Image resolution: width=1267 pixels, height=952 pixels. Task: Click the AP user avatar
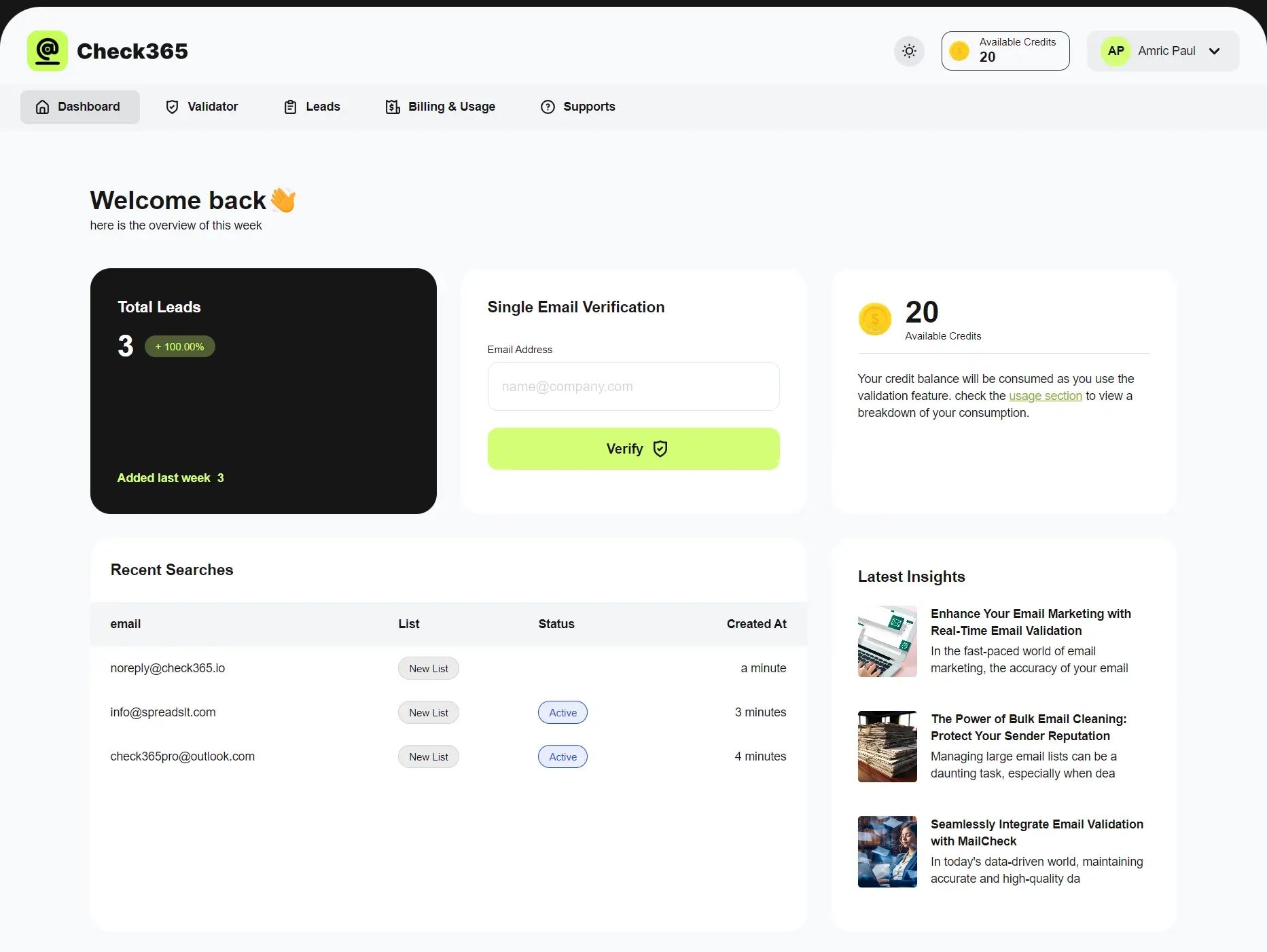(x=1116, y=51)
